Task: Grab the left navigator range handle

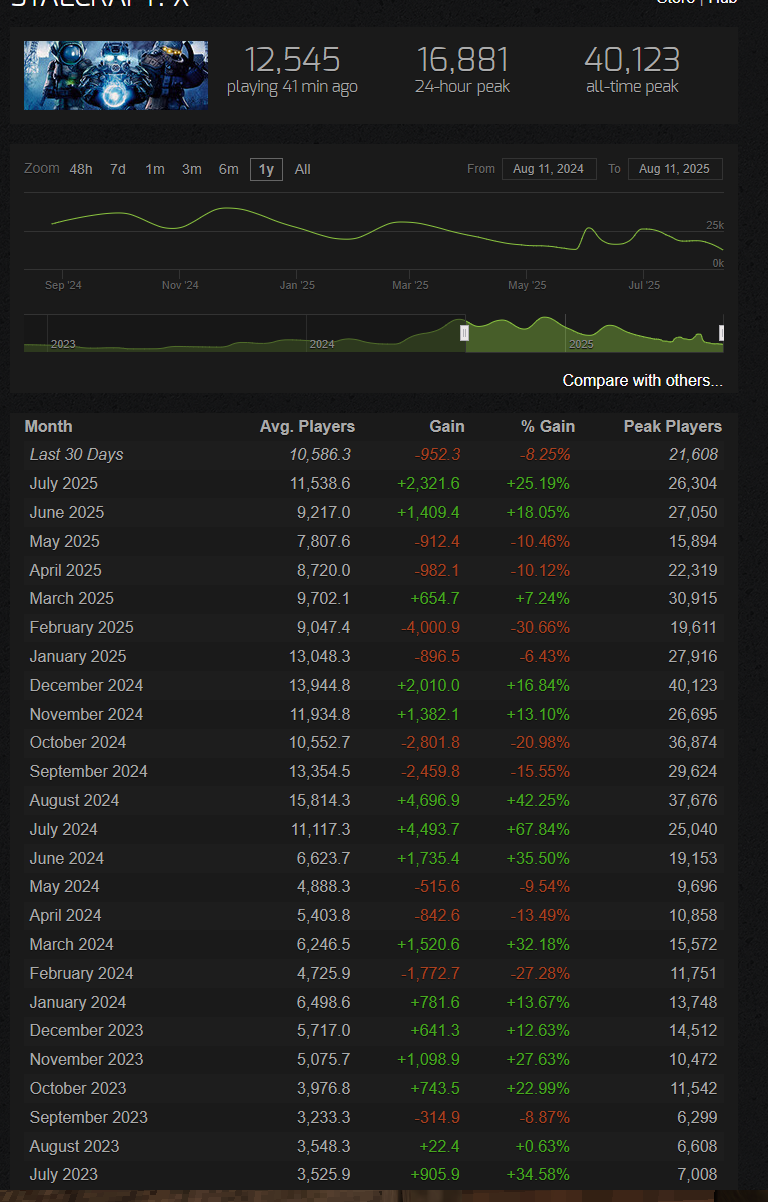Action: pos(464,333)
